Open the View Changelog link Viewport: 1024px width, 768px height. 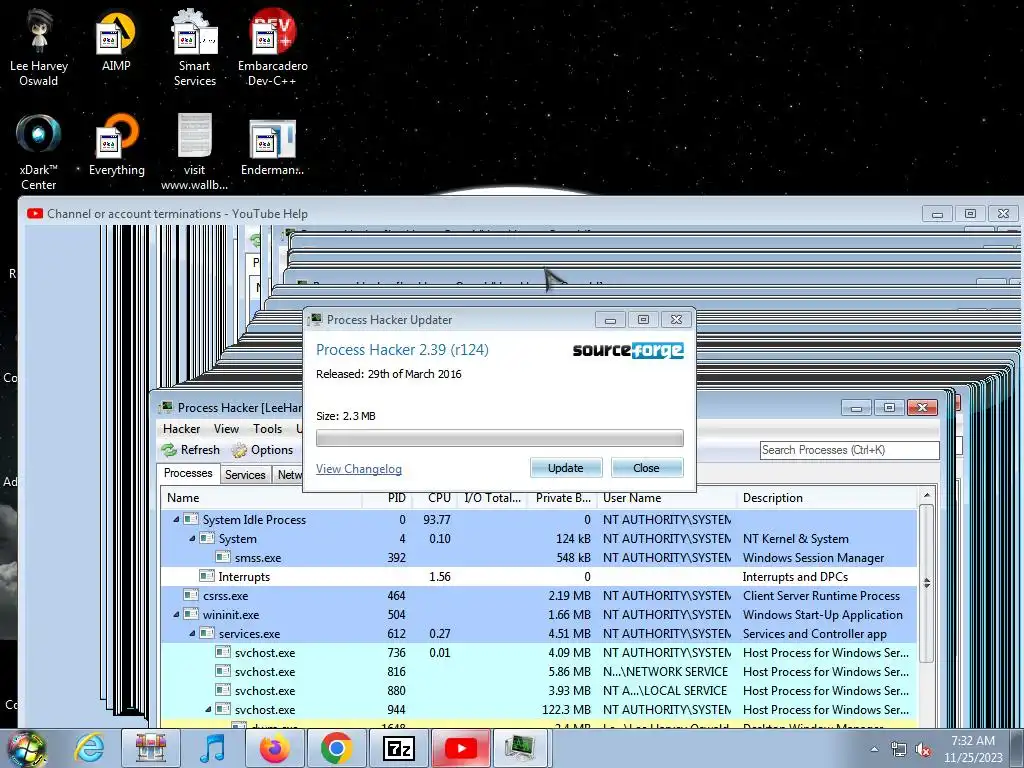pos(359,469)
